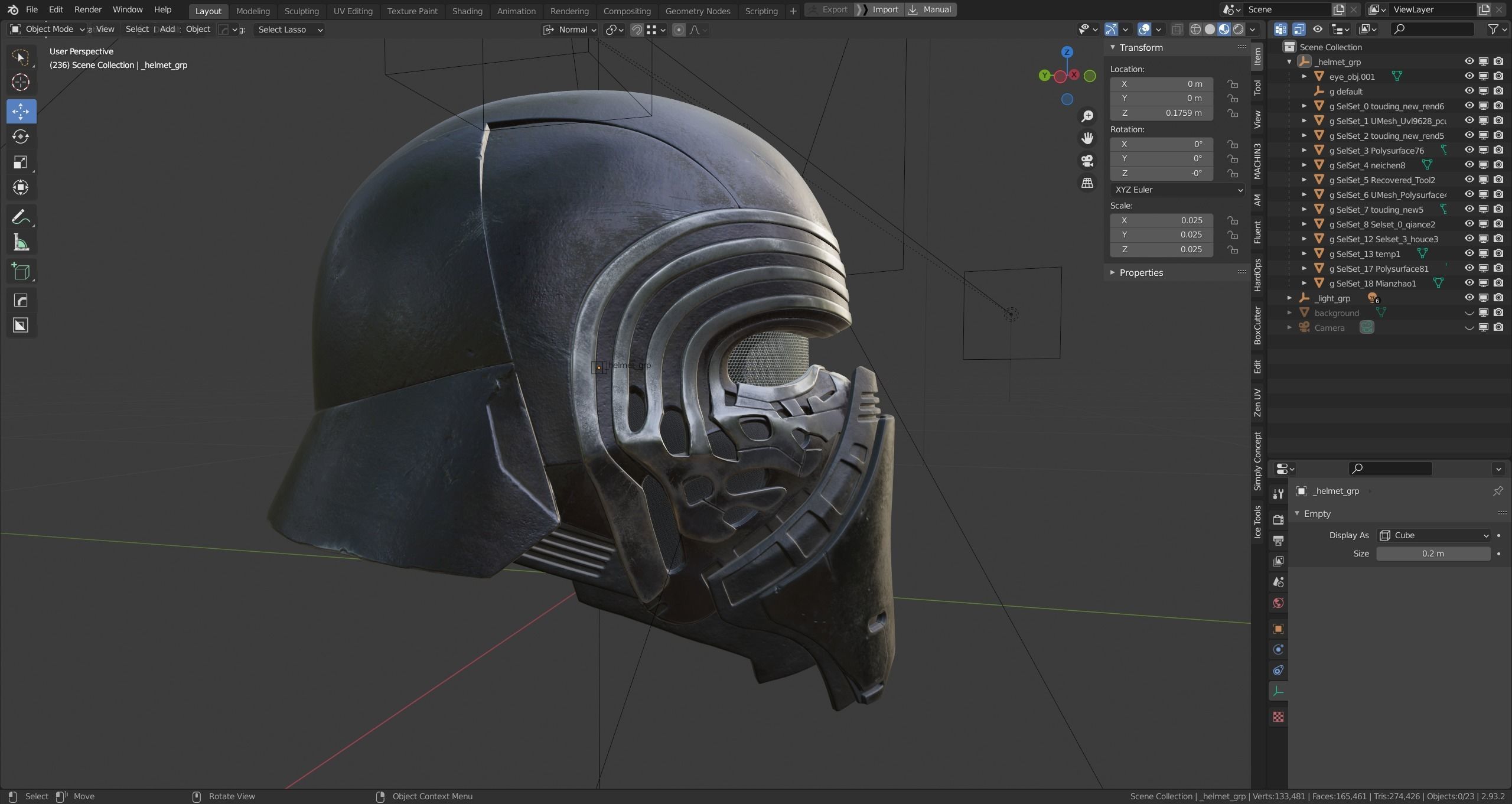
Task: Collapse the _helmet_grp tree item
Action: coord(1289,61)
